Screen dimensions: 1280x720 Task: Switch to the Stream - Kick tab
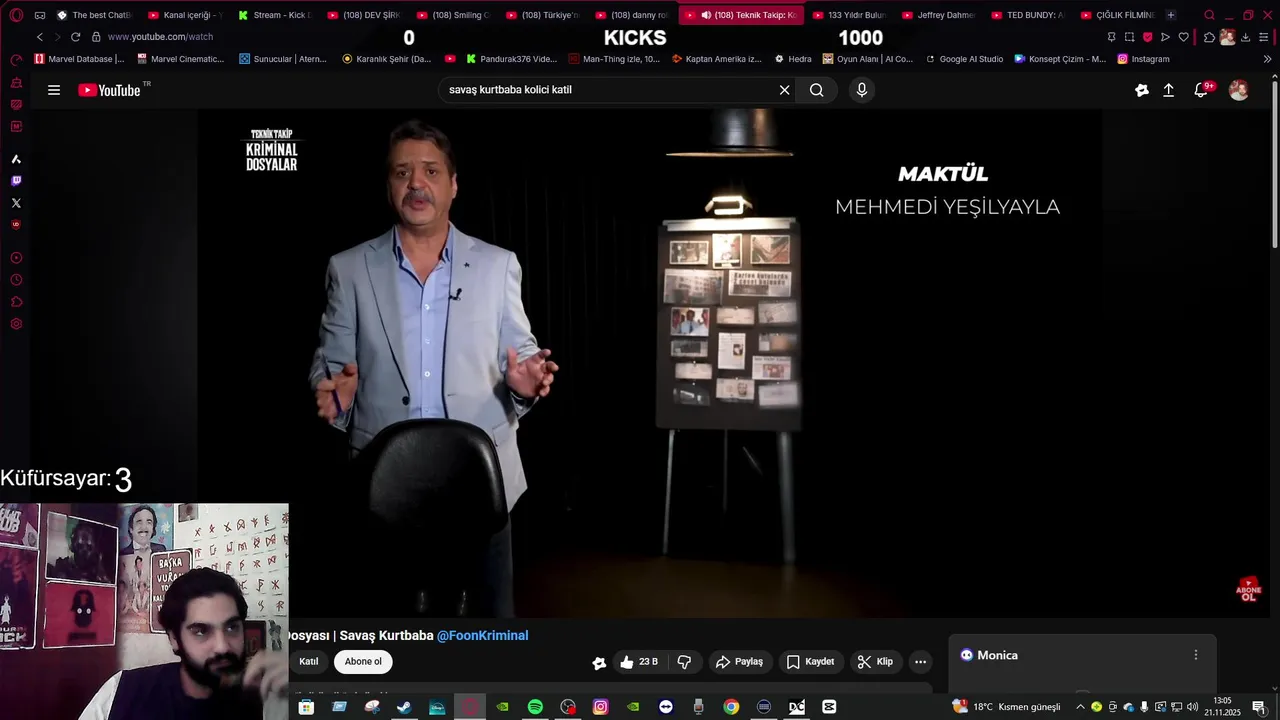click(275, 15)
